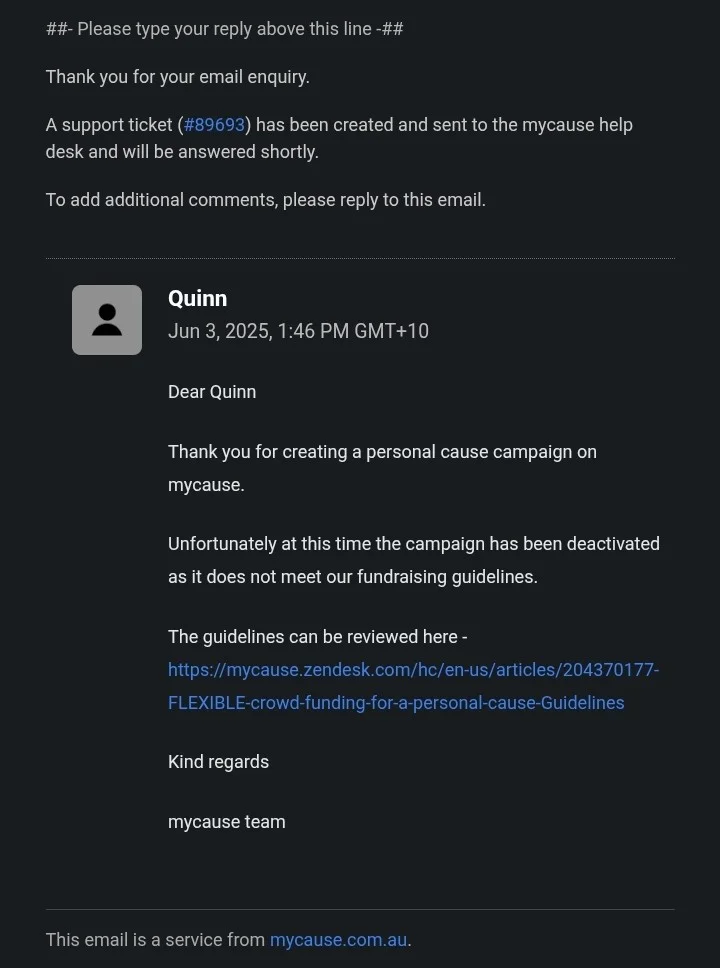Image resolution: width=720 pixels, height=968 pixels.
Task: Open the fundraising guidelines zendesk URL
Action: pyautogui.click(x=413, y=686)
